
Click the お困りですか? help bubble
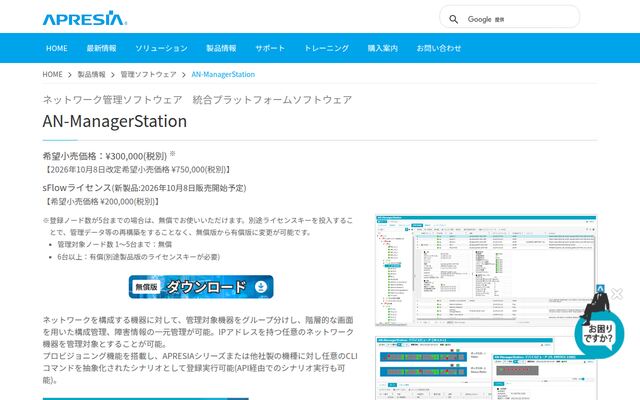[599, 335]
